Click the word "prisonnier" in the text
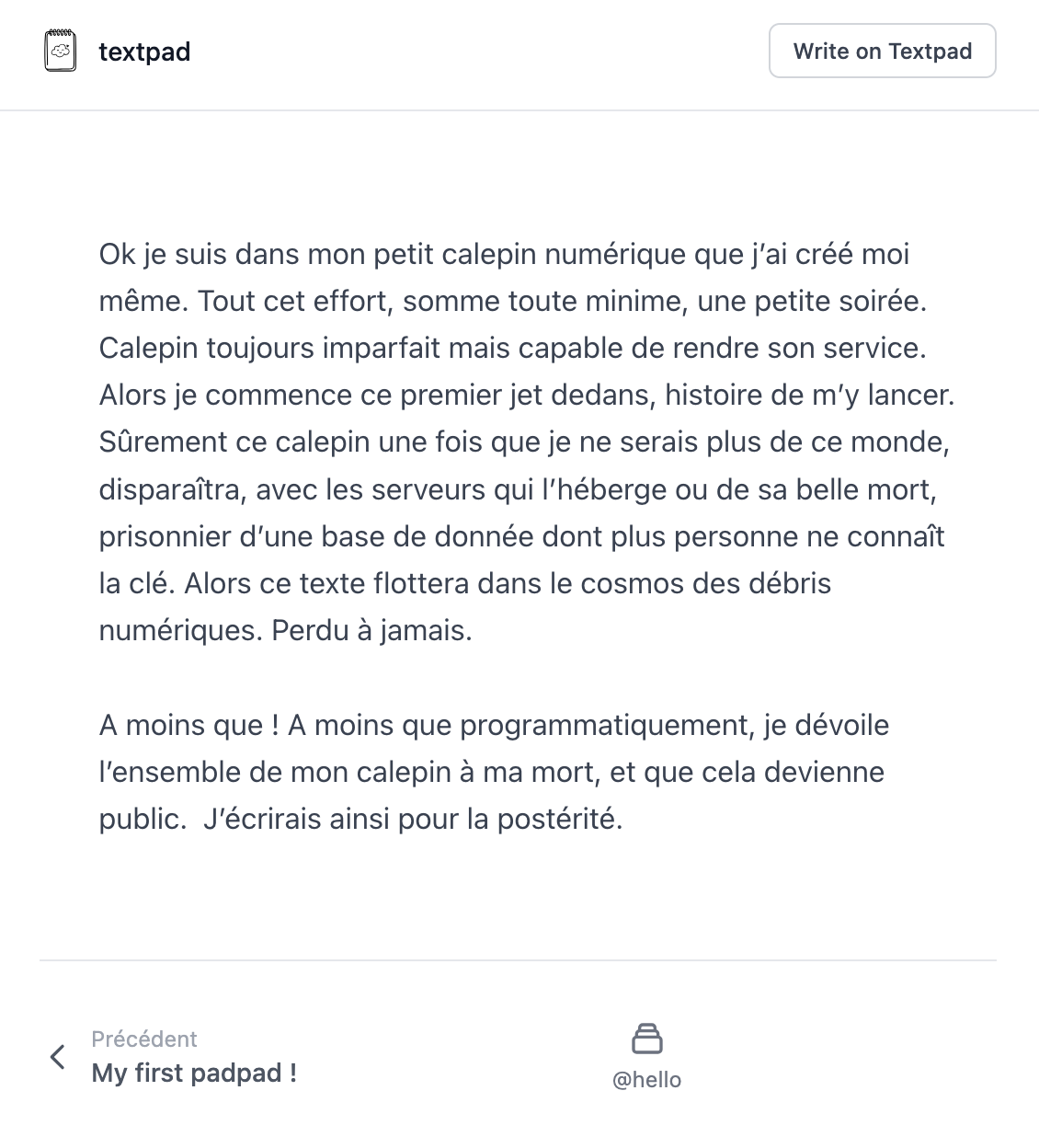The height and width of the screenshot is (1148, 1039). 166,536
